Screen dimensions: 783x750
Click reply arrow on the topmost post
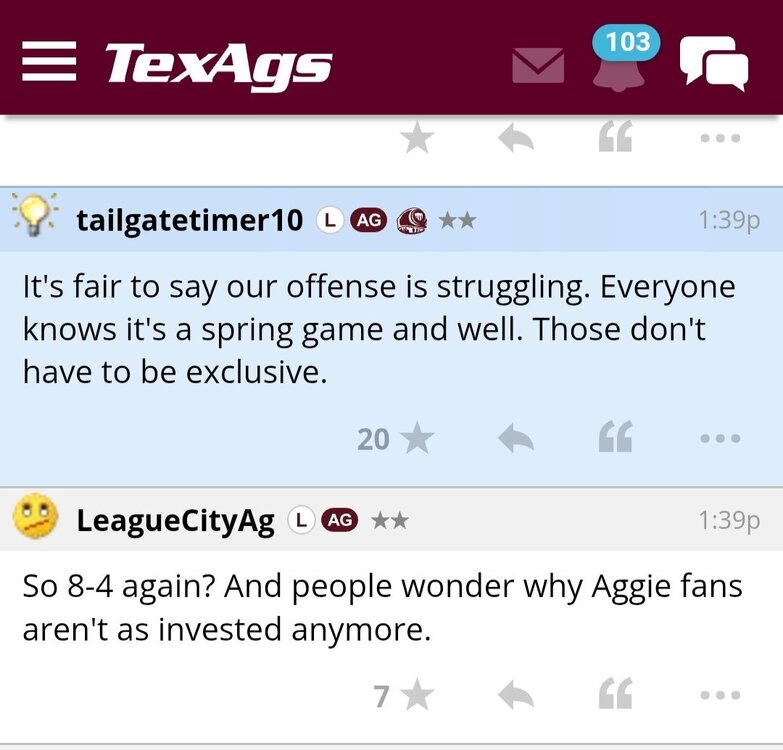515,139
